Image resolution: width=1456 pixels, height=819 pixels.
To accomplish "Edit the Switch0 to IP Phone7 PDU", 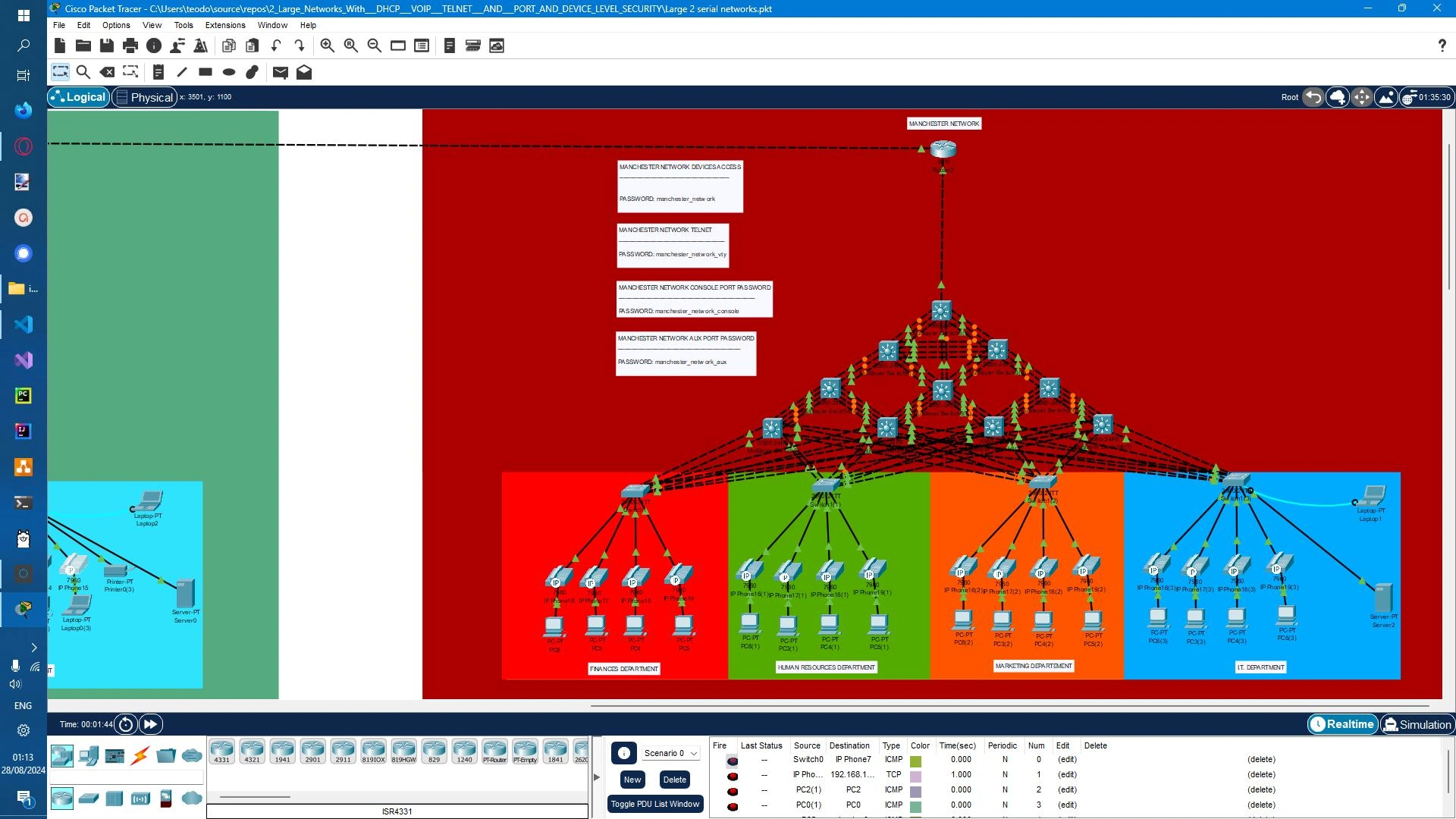I will (1067, 760).
